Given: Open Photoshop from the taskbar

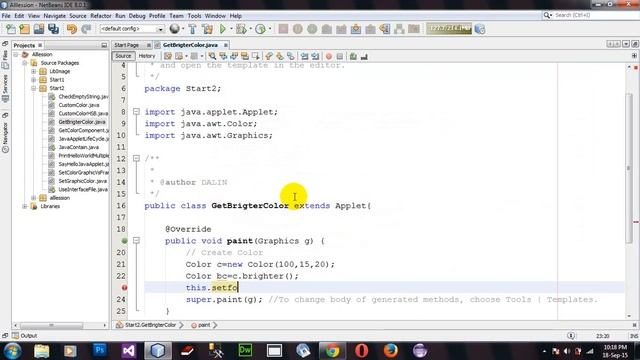Looking at the screenshot, I should pyautogui.click(x=99, y=350).
